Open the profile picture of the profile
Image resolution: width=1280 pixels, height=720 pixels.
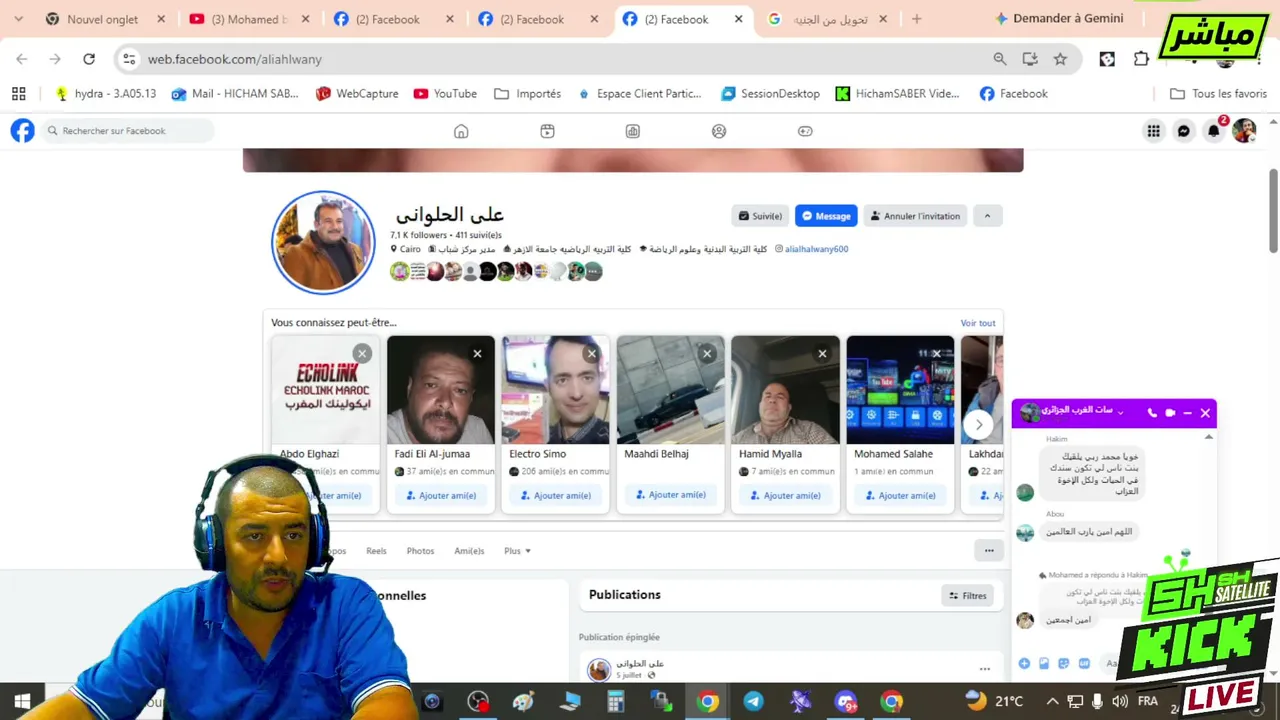pyautogui.click(x=323, y=242)
